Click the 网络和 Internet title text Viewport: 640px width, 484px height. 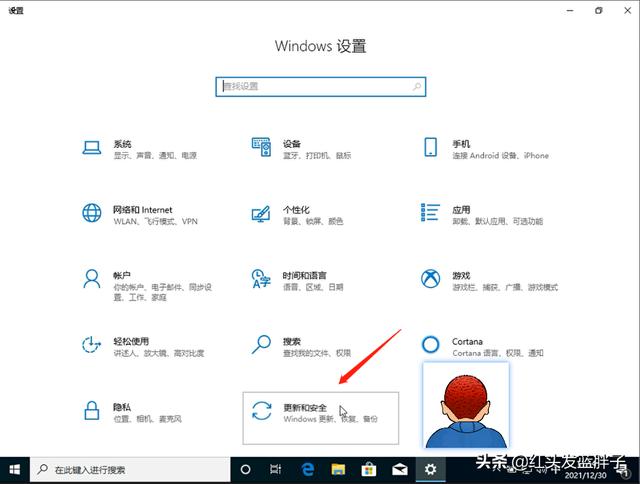point(142,210)
